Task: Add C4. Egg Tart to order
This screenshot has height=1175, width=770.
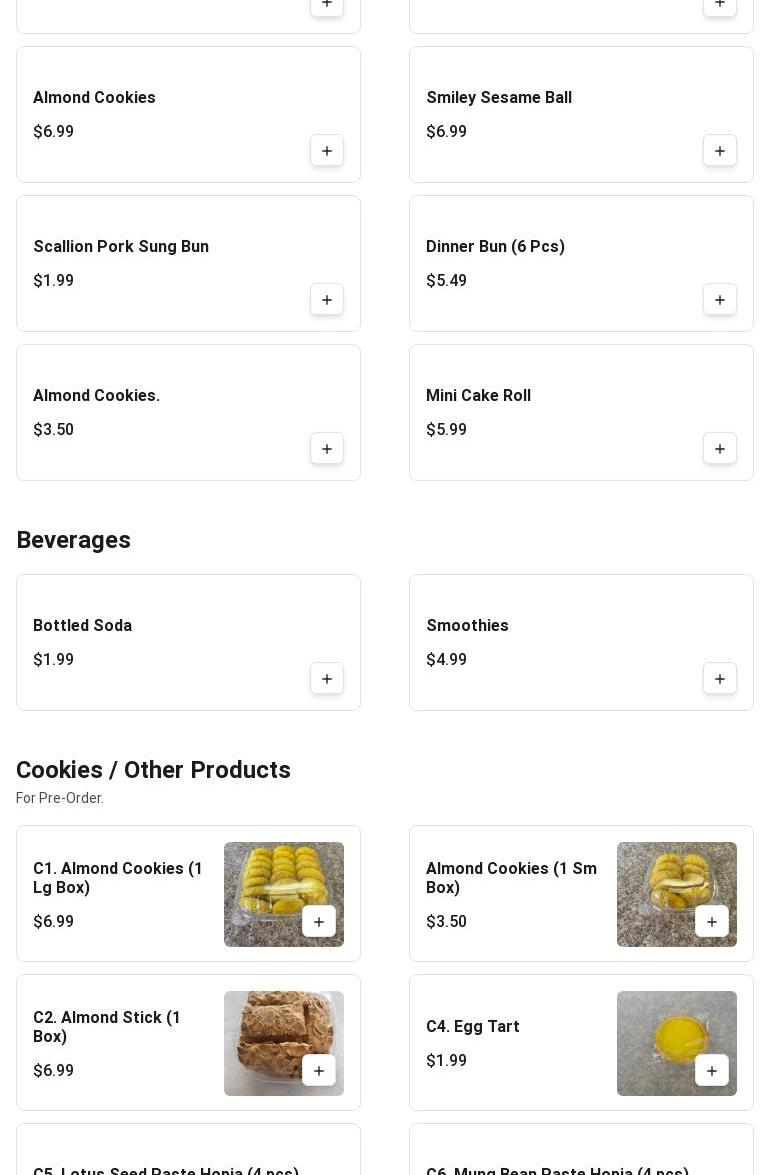Action: tap(712, 1071)
